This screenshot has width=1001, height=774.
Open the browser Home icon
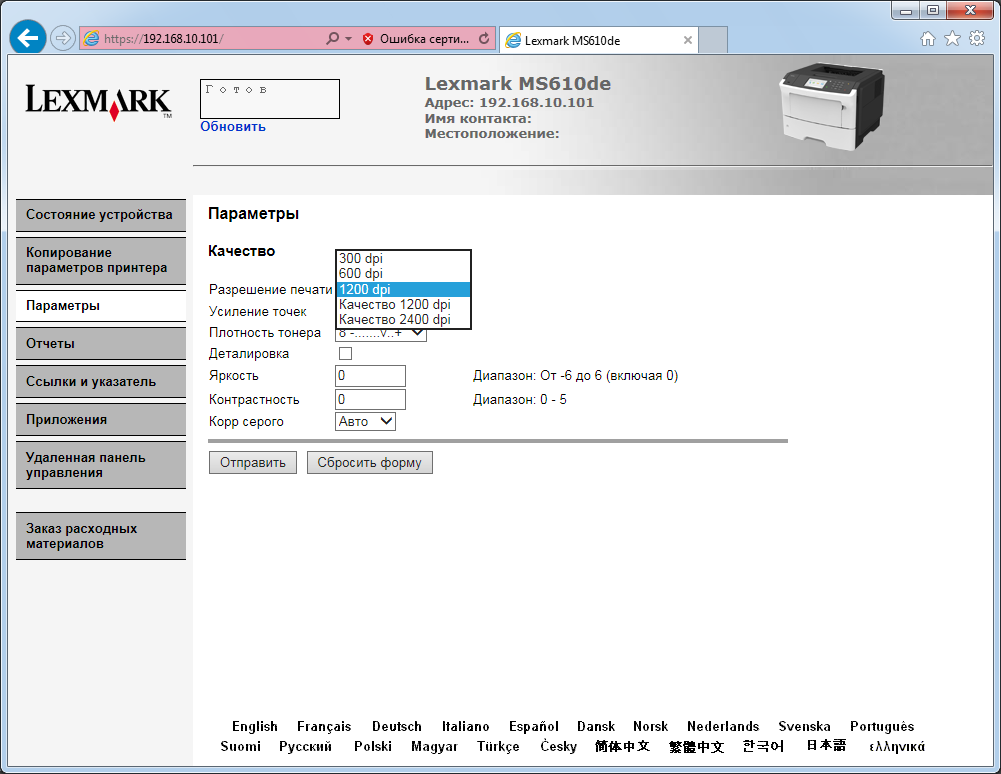coord(928,39)
